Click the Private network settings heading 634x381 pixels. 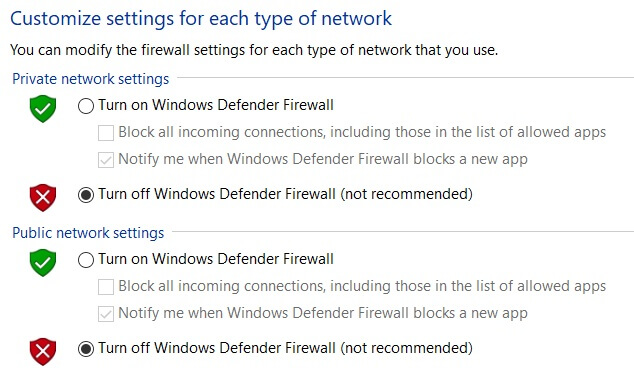[91, 79]
